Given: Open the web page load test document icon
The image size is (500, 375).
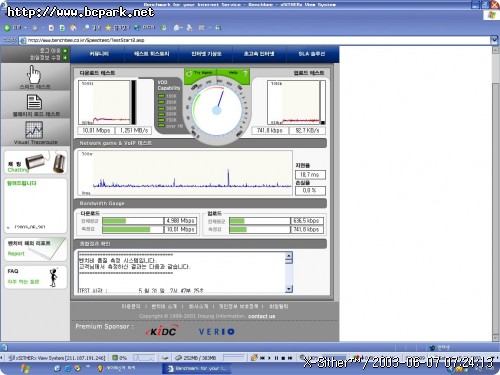Looking at the screenshot, I should tap(34, 102).
